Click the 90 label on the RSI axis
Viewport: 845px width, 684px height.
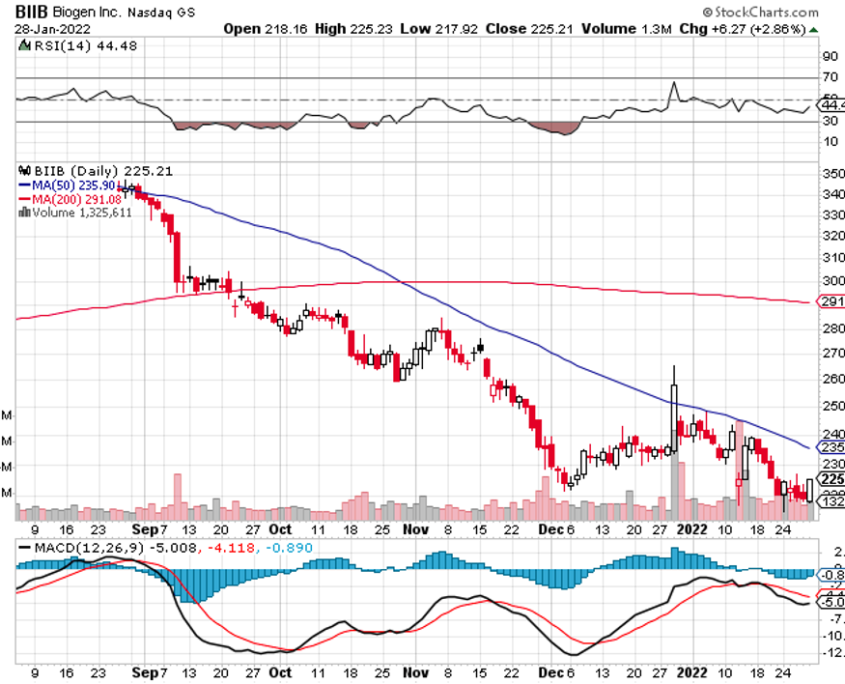click(830, 56)
